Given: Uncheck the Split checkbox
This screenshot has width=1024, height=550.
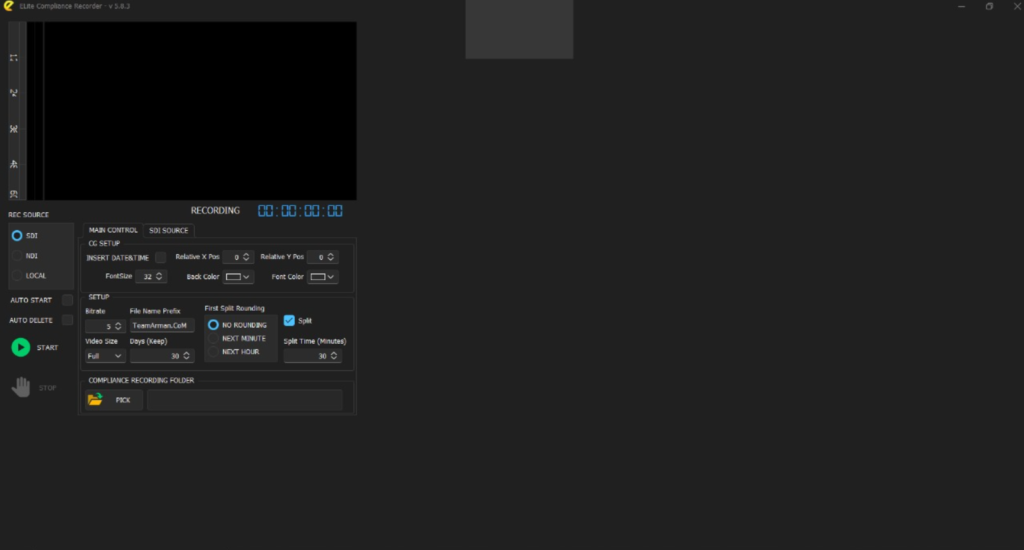Looking at the screenshot, I should [289, 321].
